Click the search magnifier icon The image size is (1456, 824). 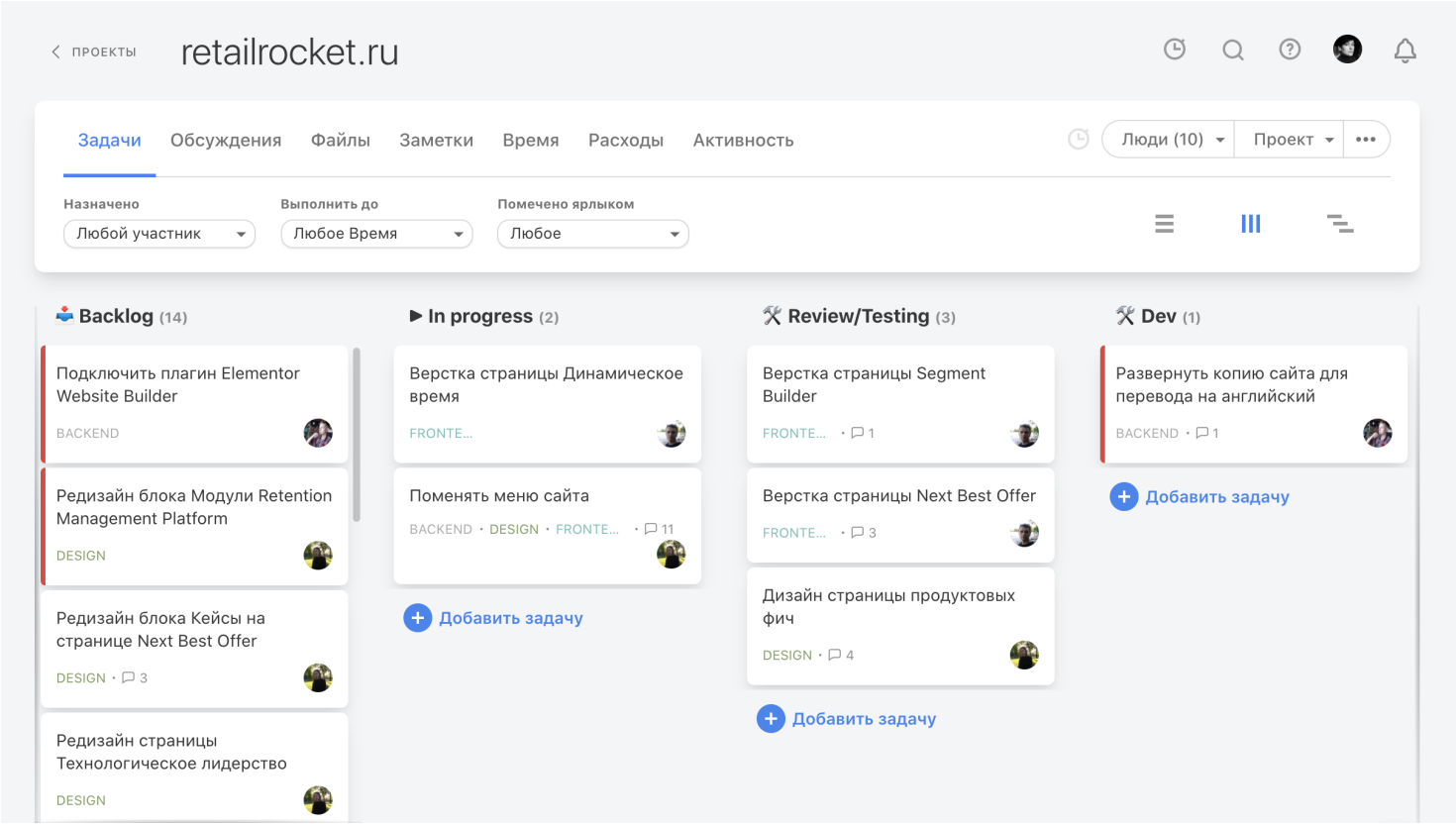click(x=1232, y=50)
